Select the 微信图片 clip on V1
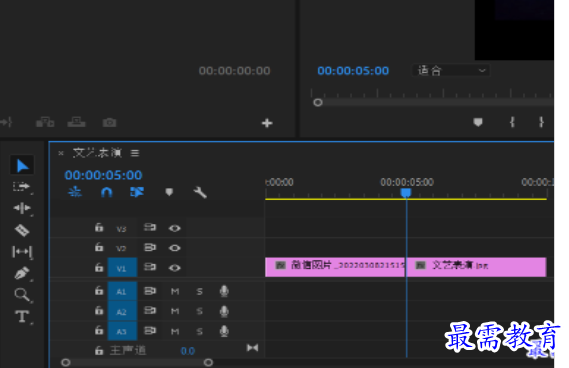Screen dimensions: 569x368 [x=335, y=267]
